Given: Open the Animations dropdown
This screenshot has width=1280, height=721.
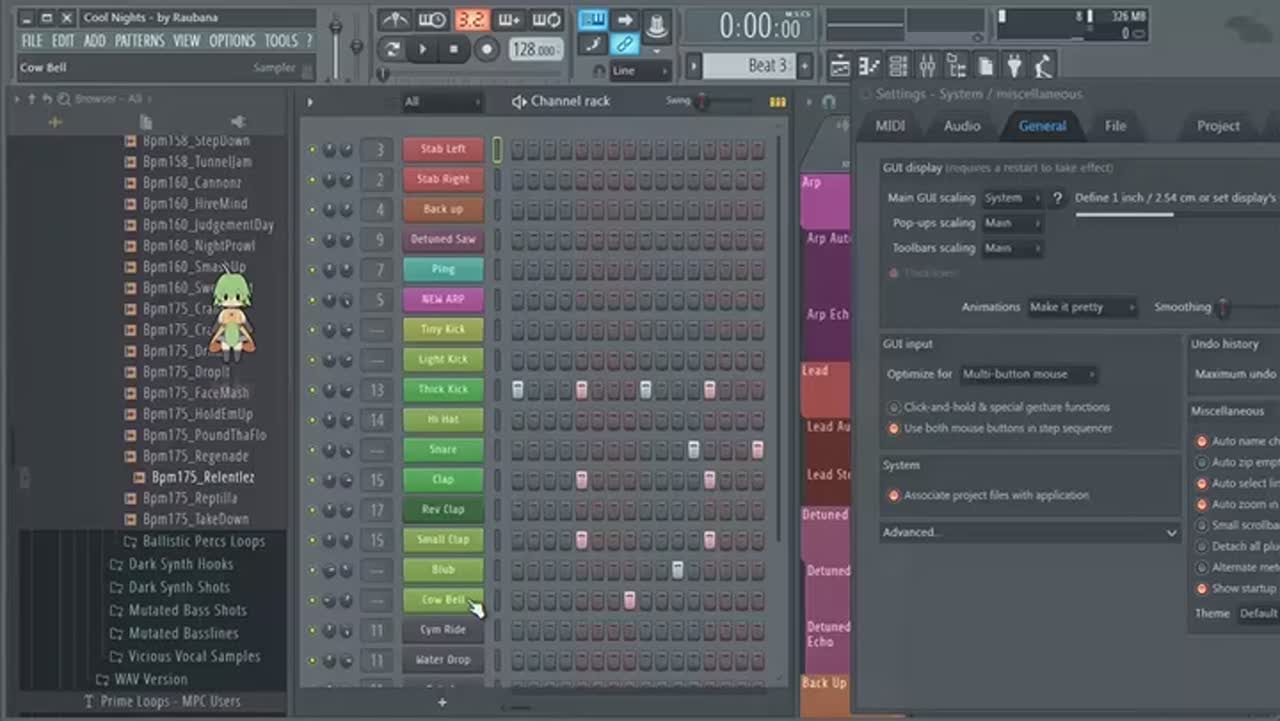Looking at the screenshot, I should [x=1082, y=308].
